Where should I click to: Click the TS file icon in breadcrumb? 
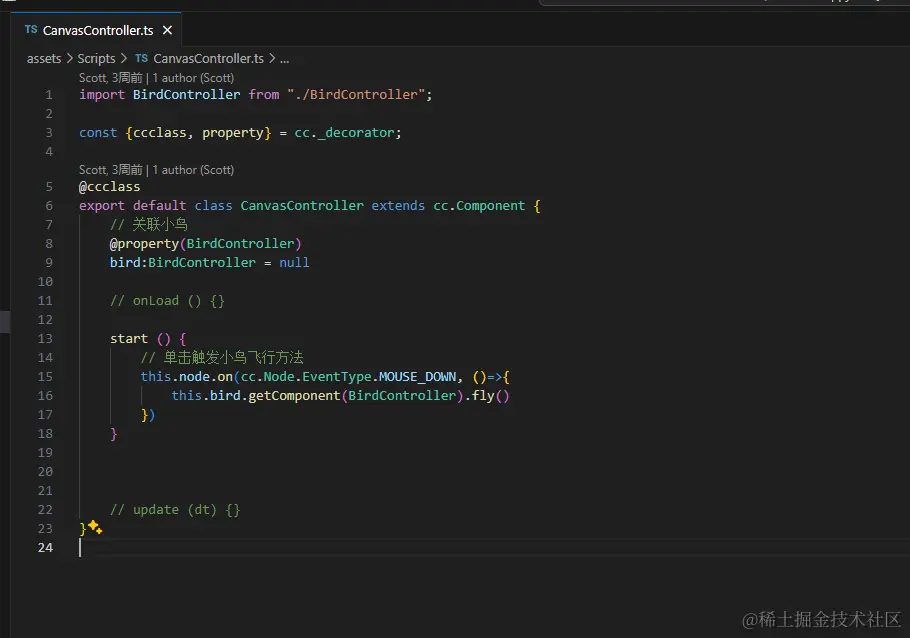(142, 58)
